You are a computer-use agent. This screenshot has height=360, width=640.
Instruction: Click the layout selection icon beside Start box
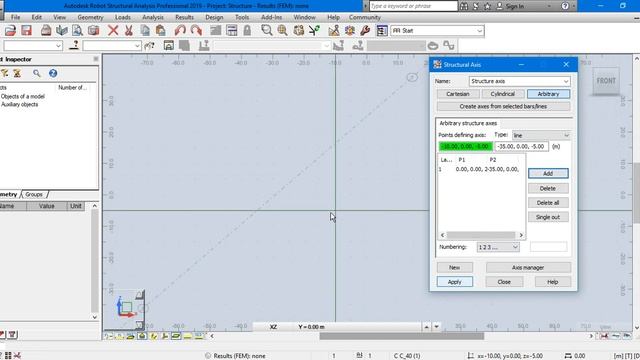point(382,31)
